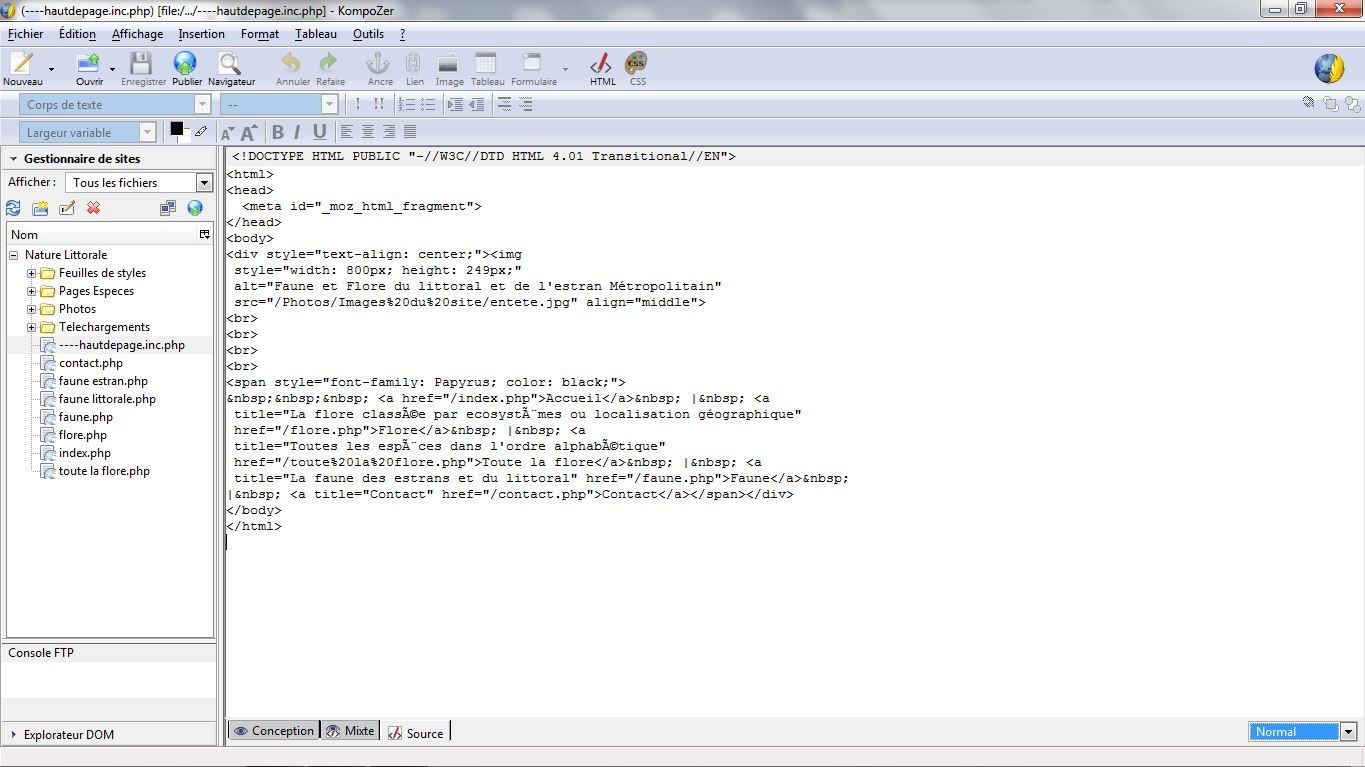The width and height of the screenshot is (1365, 767).
Task: Click the site manager globe publish icon
Action: [x=195, y=208]
